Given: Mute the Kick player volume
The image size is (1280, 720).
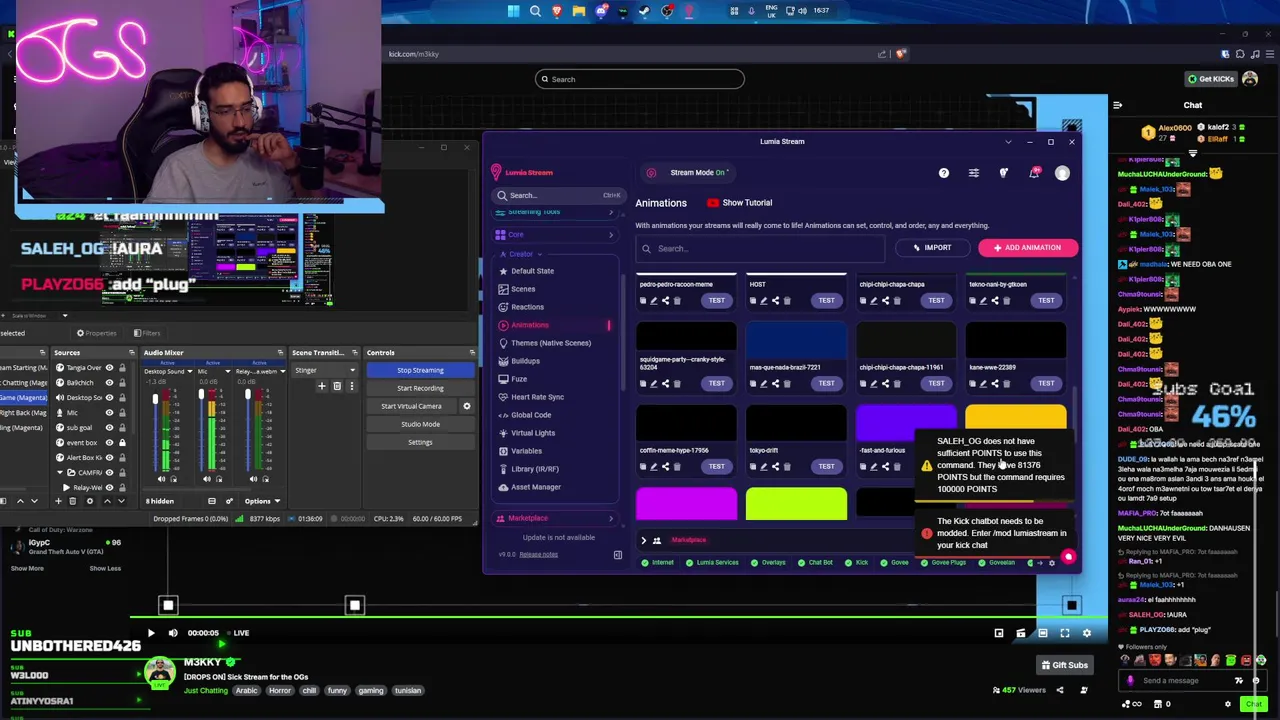Looking at the screenshot, I should (172, 633).
